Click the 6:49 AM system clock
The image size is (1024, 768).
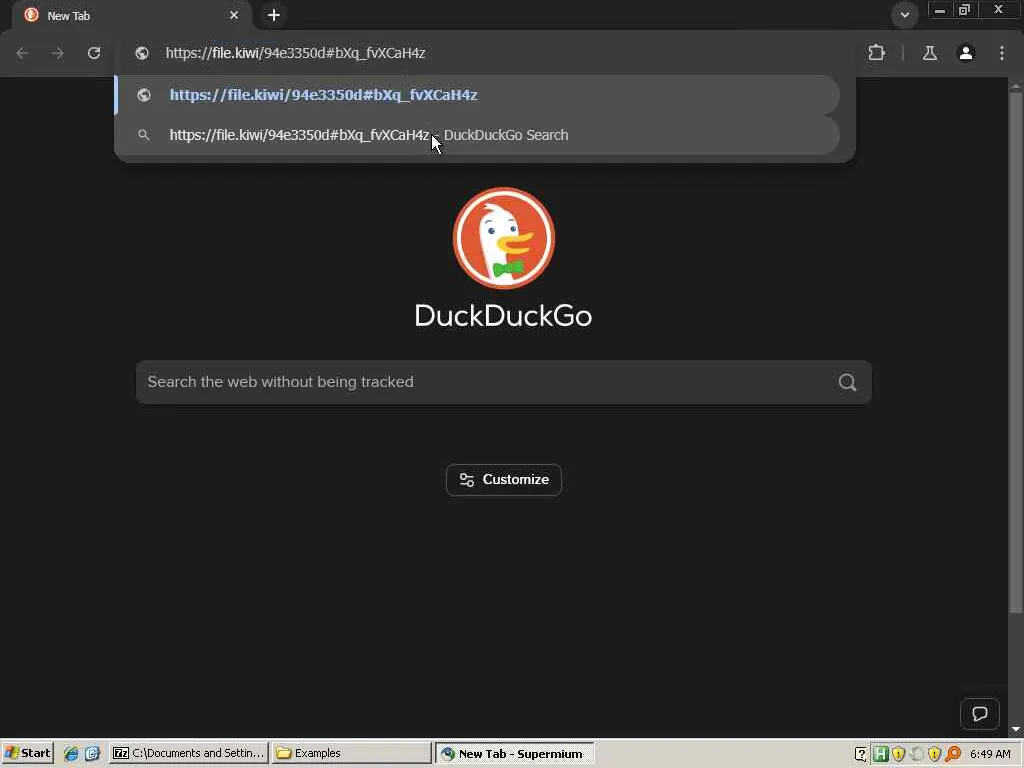tap(990, 754)
